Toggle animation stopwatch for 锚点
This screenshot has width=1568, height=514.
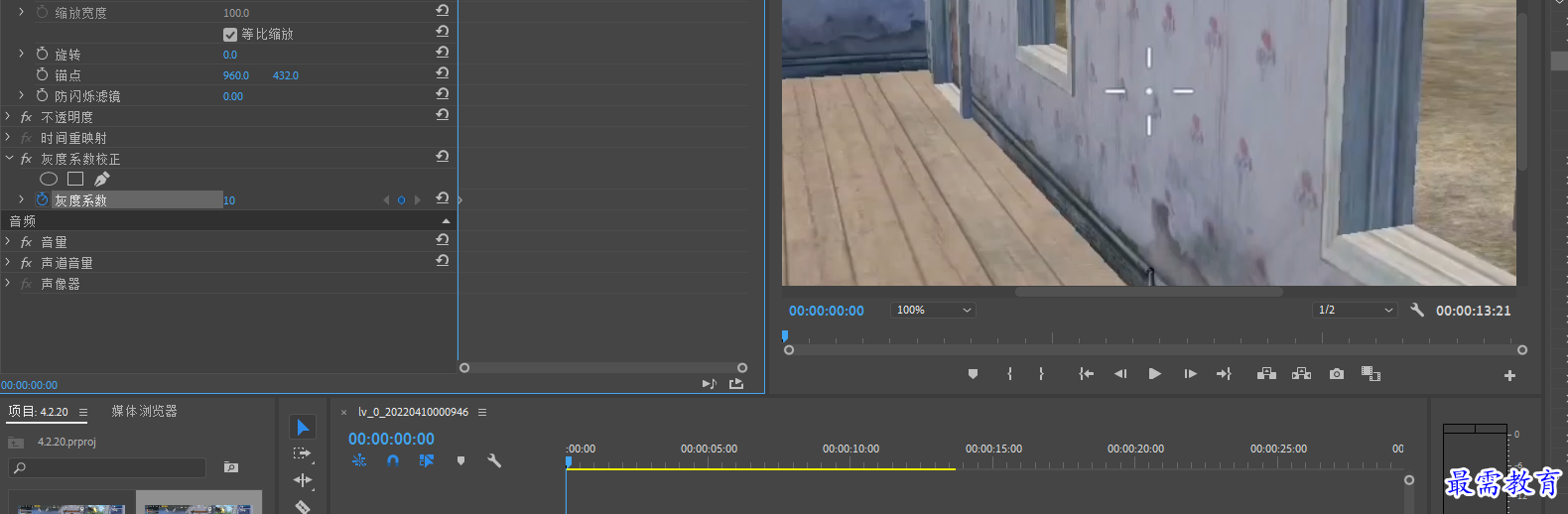pyautogui.click(x=42, y=74)
